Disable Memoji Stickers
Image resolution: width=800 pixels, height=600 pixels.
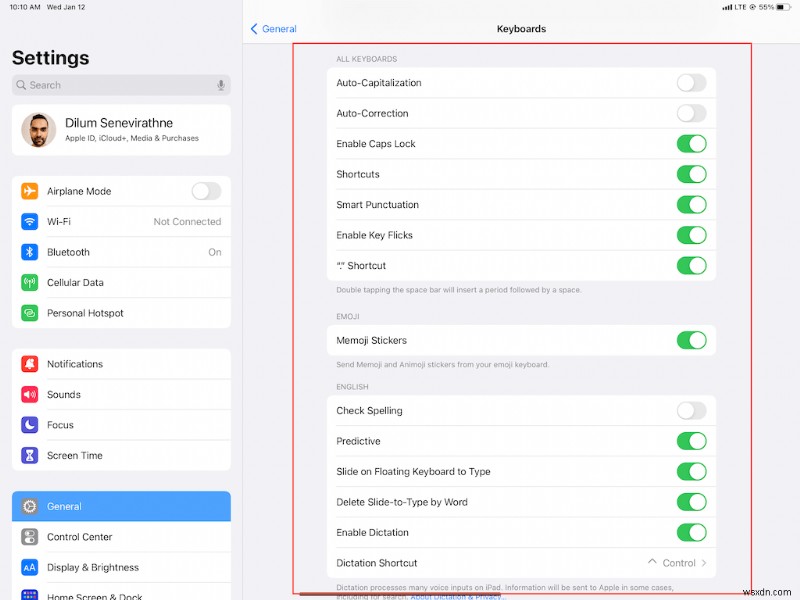pos(692,339)
